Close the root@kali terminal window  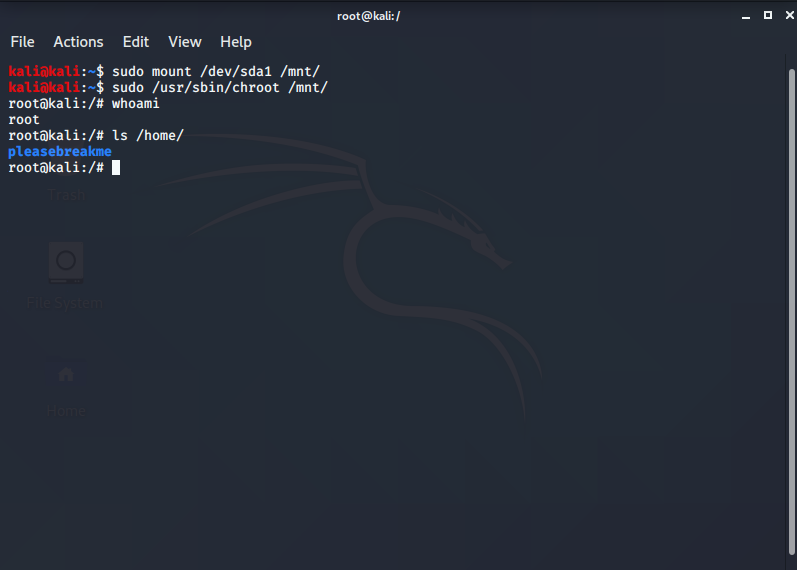[786, 15]
